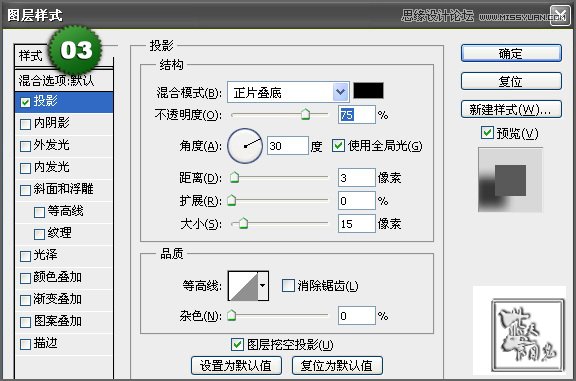The image size is (576, 381).
Task: Click the 距离 slider handle
Action: tap(234, 177)
